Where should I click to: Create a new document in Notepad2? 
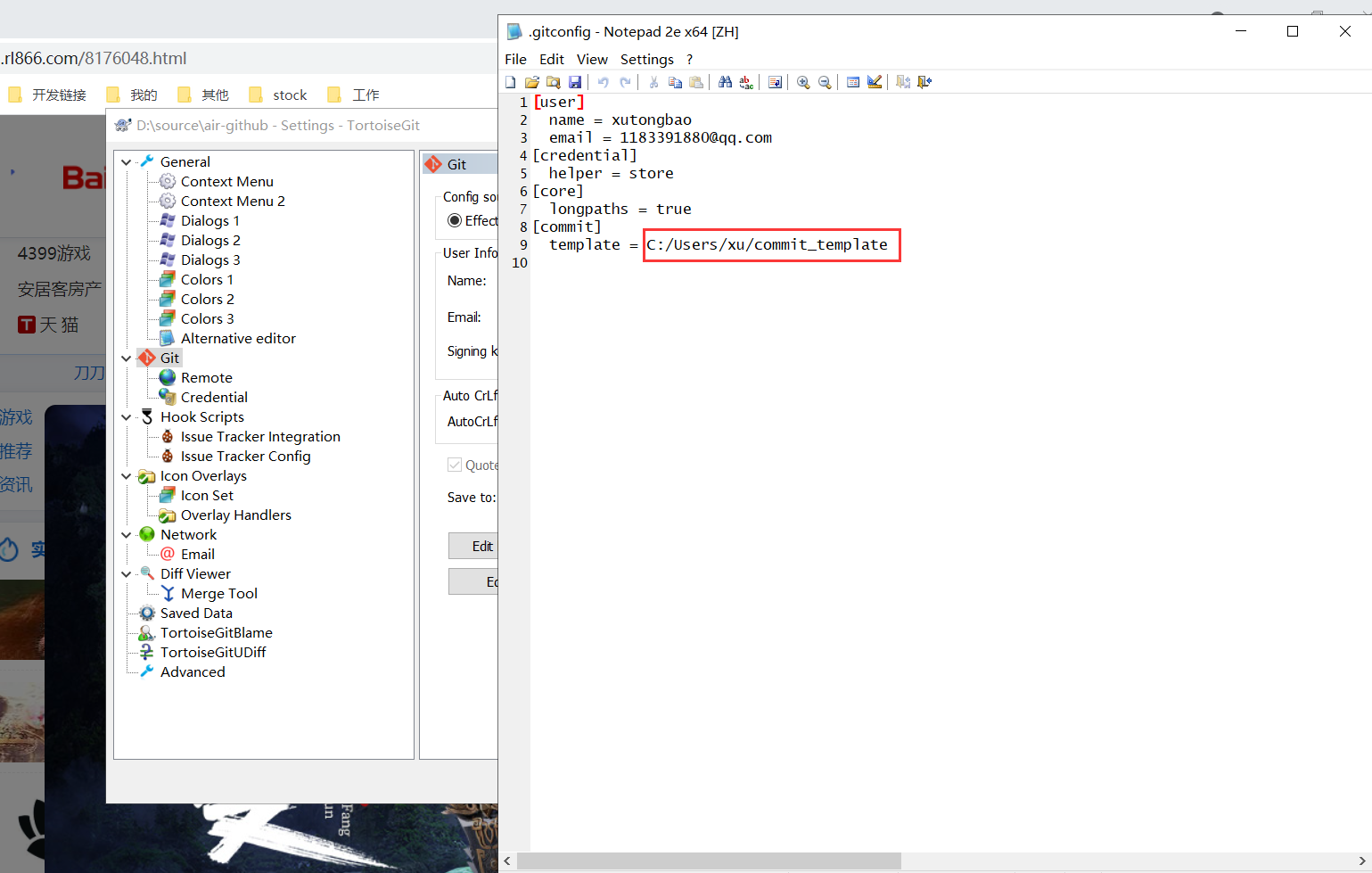click(511, 82)
